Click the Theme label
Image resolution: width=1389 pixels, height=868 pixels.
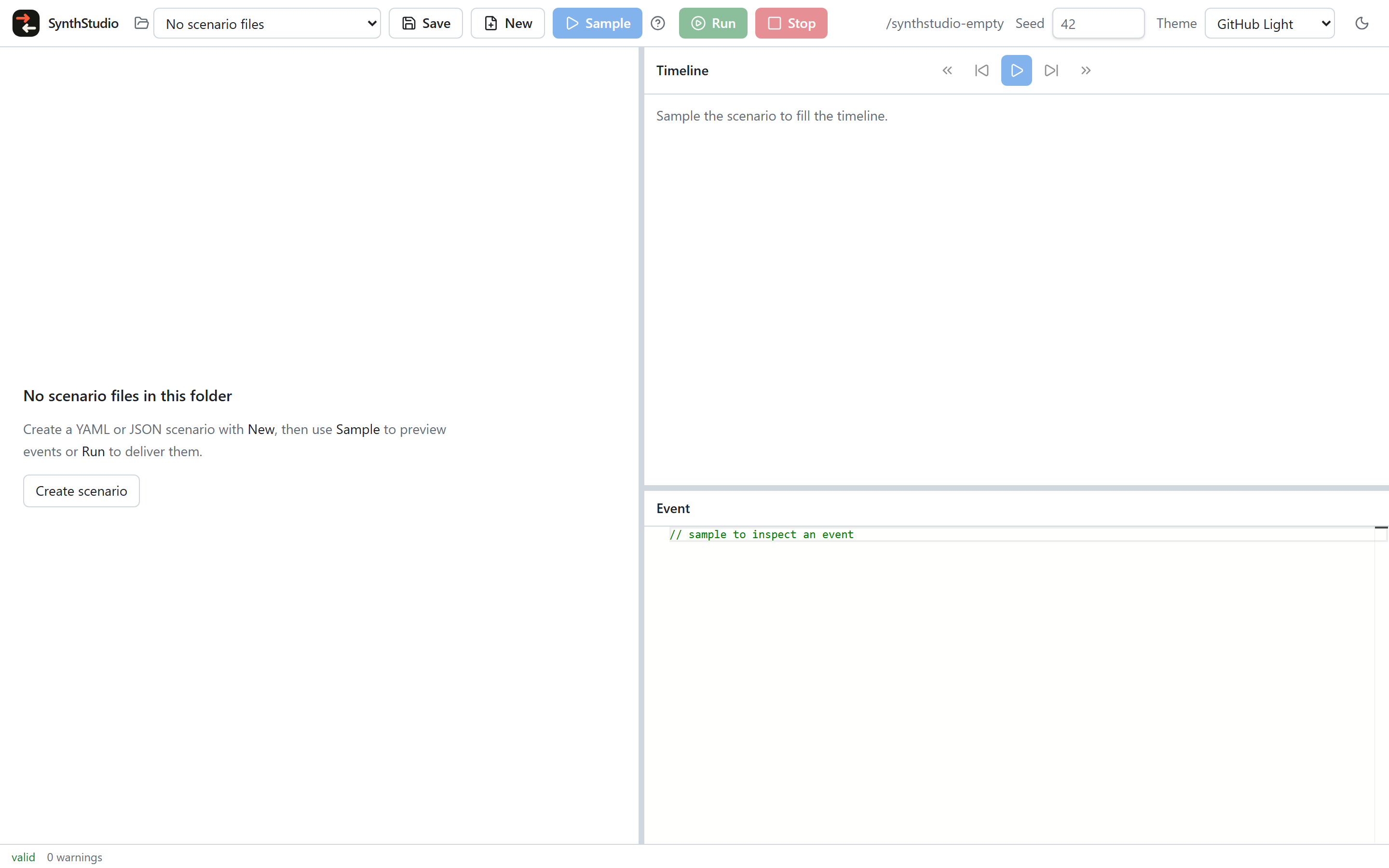1176,24
